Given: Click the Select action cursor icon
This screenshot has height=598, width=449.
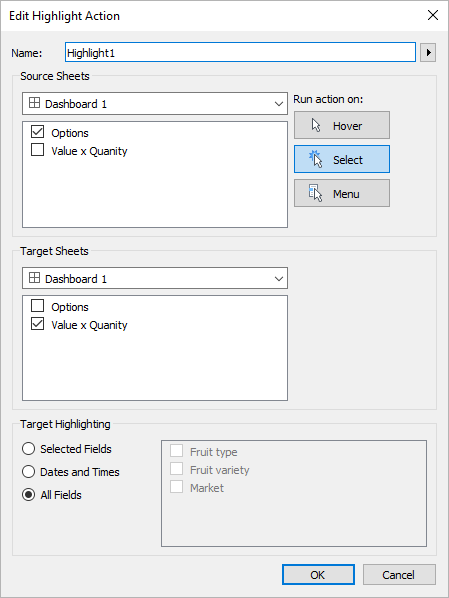Looking at the screenshot, I should [315, 159].
